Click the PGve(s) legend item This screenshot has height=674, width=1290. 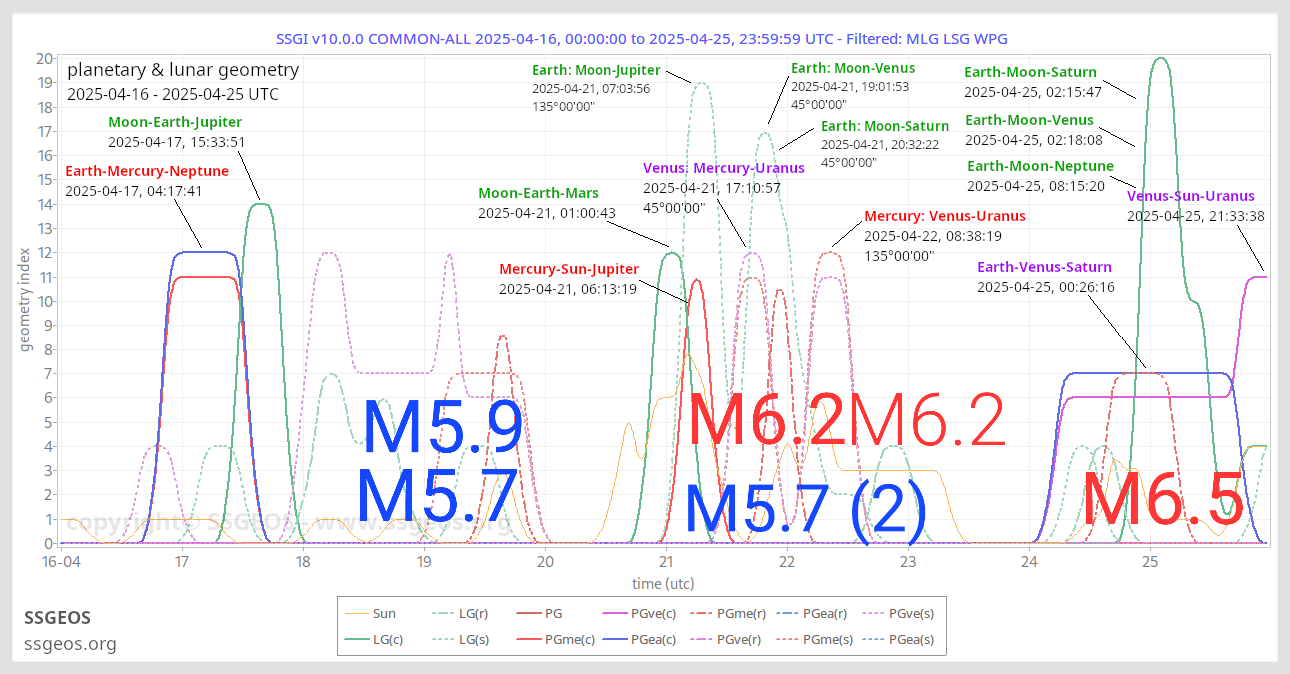[906, 613]
